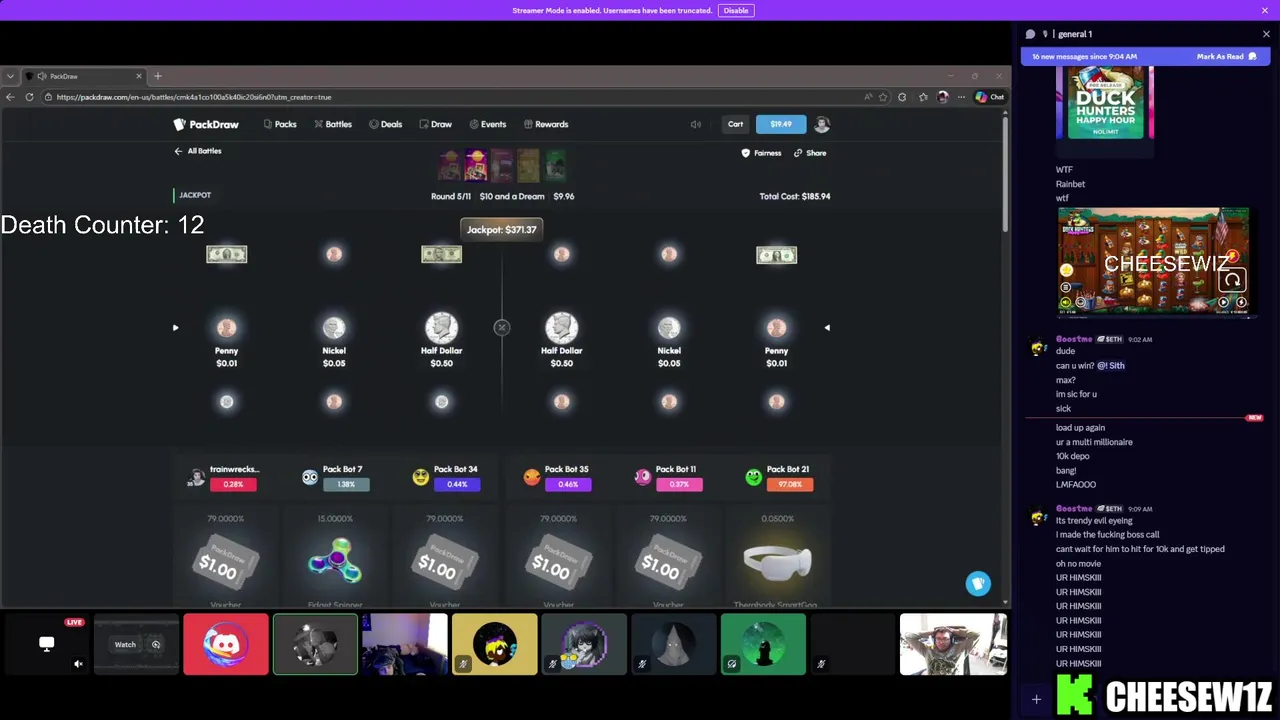The height and width of the screenshot is (720, 1280).
Task: Click the PackDraw logo
Action: pyautogui.click(x=206, y=124)
